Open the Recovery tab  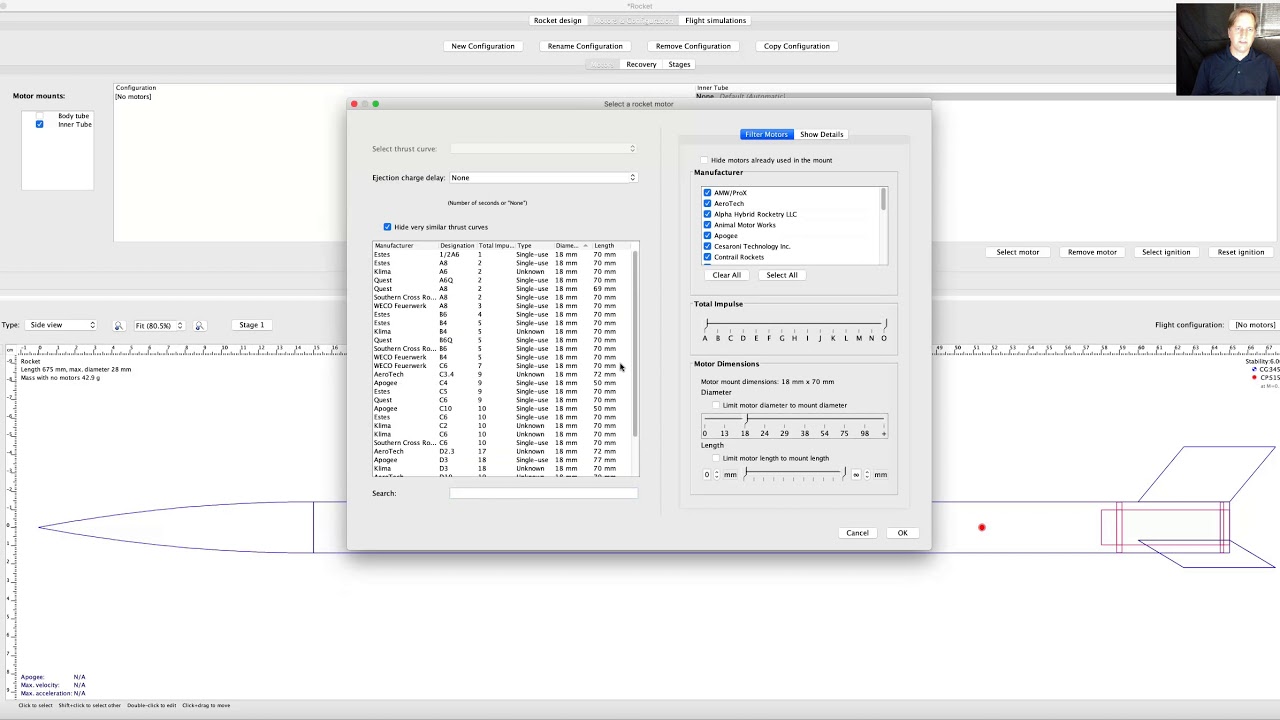pos(641,64)
